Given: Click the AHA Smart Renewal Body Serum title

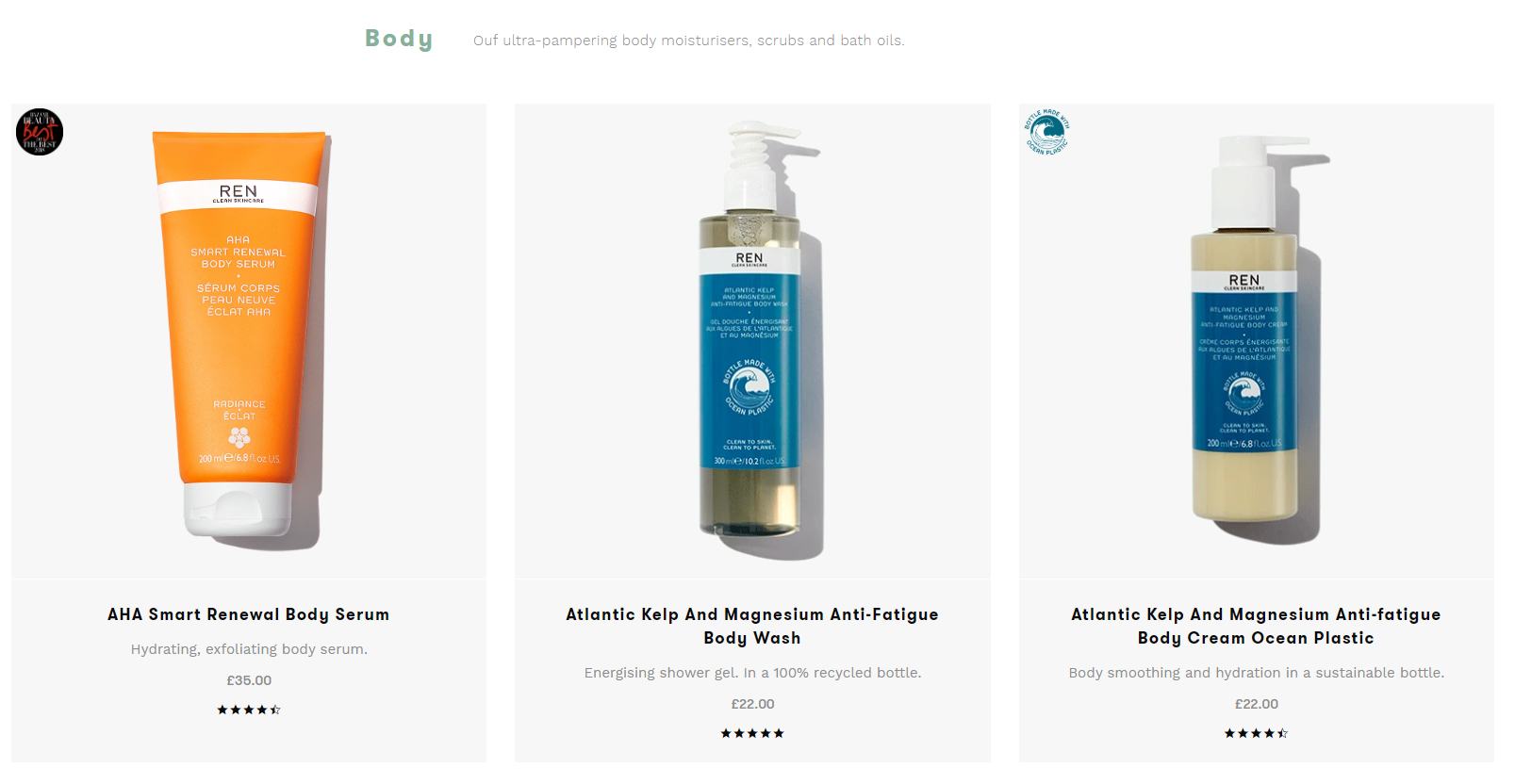Looking at the screenshot, I should pos(249,614).
